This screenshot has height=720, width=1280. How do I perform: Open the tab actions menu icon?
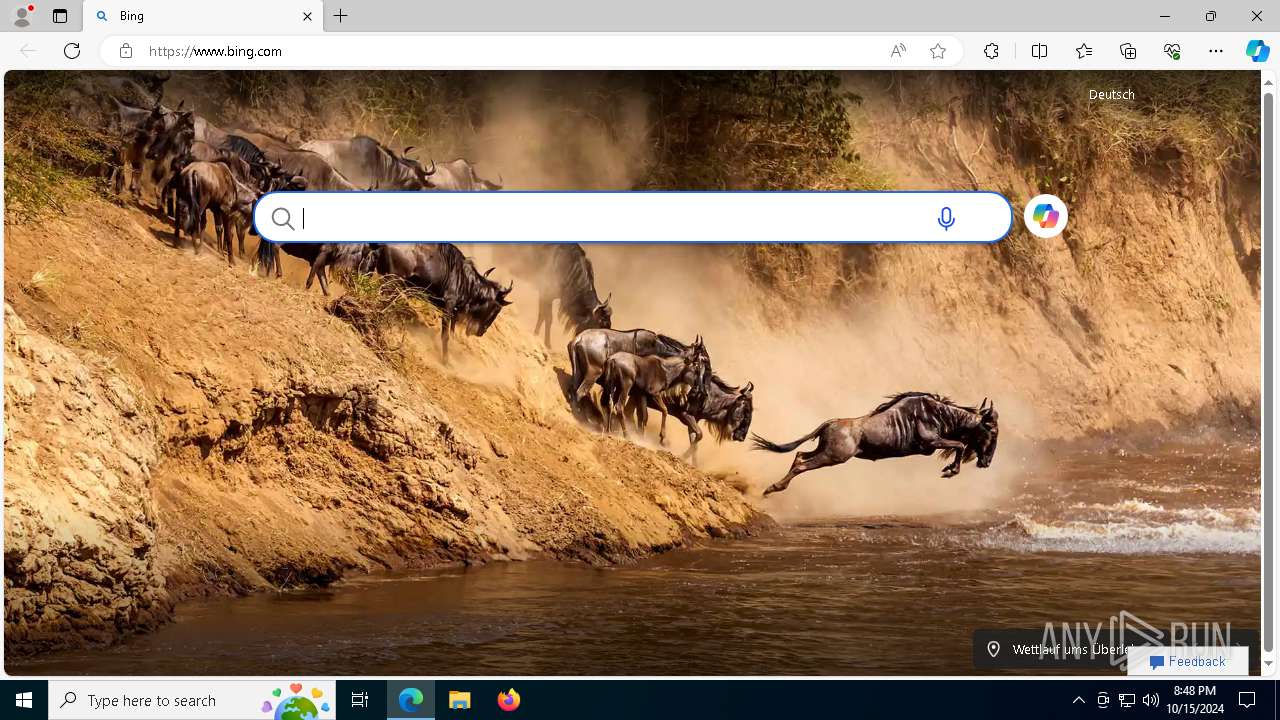pos(60,16)
